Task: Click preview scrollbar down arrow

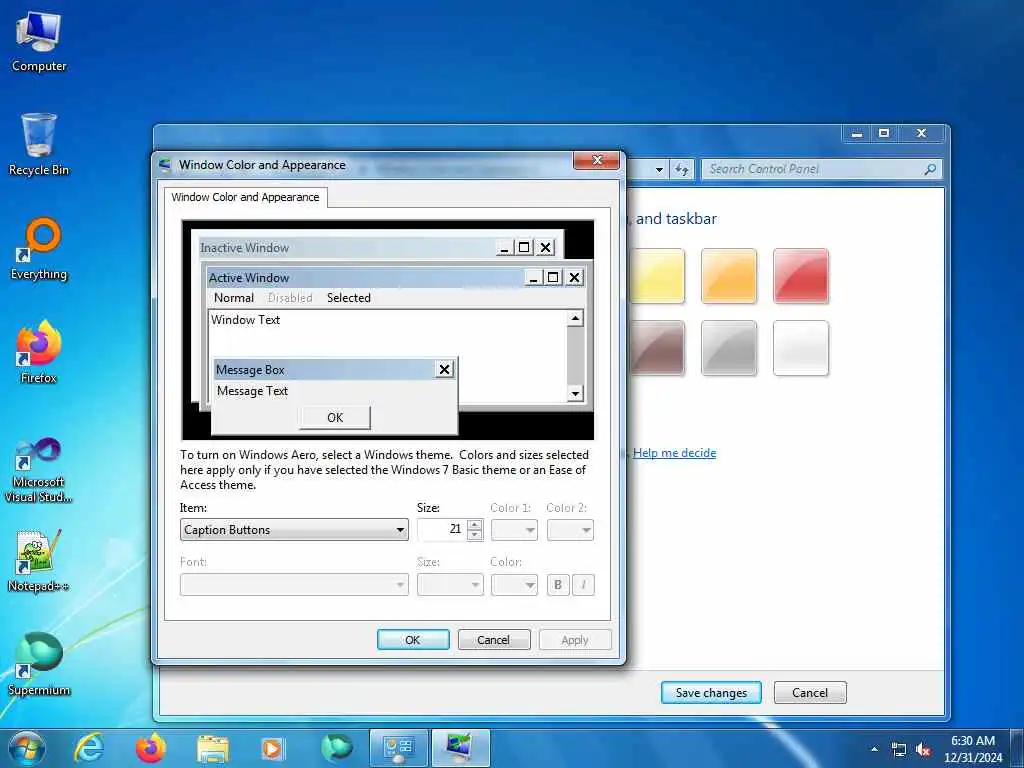Action: (575, 393)
